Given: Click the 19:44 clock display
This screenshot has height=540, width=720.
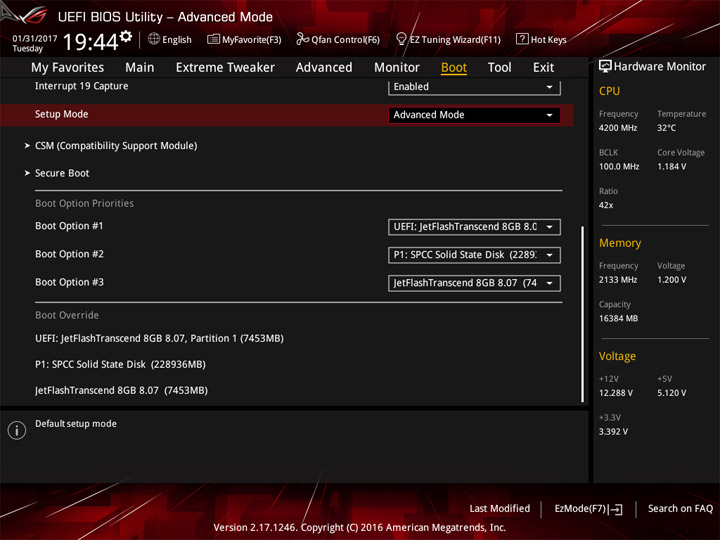Looking at the screenshot, I should (91, 42).
